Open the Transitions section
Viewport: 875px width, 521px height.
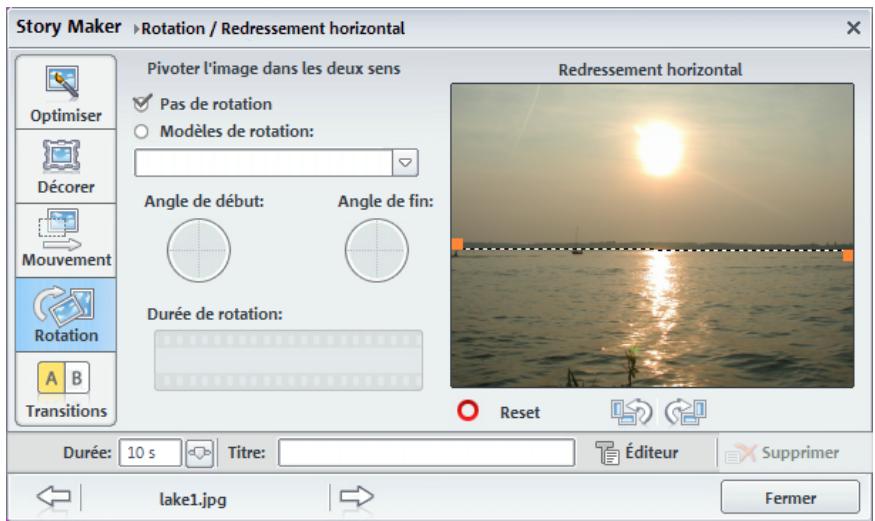[x=66, y=389]
